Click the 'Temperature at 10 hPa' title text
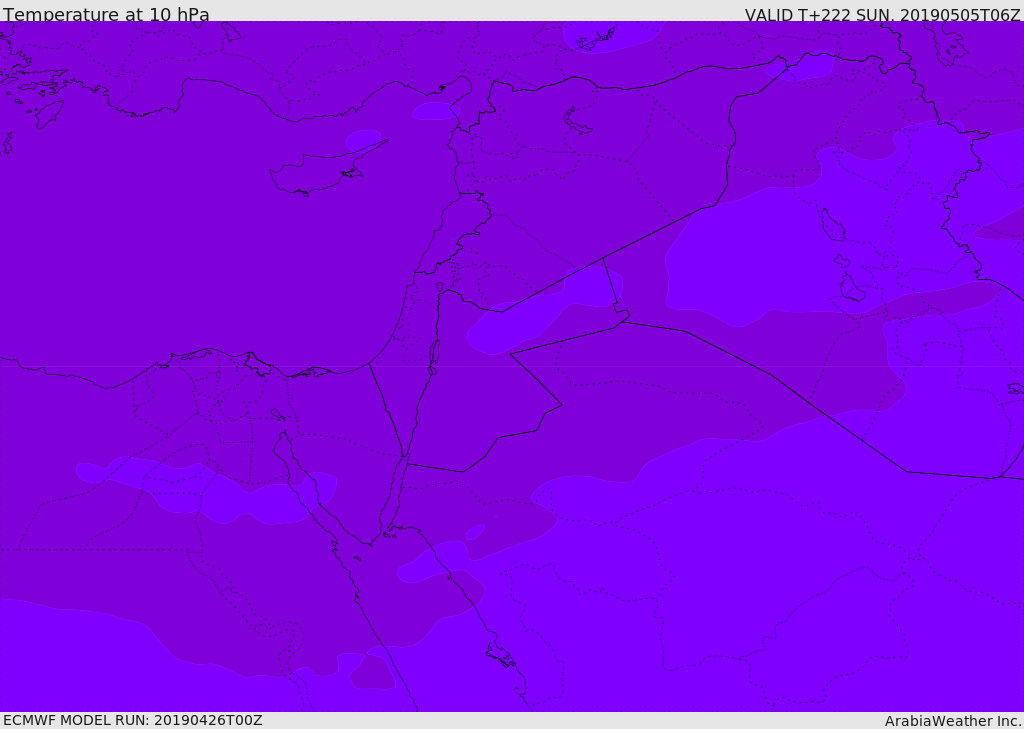The height and width of the screenshot is (729, 1024). pos(106,14)
